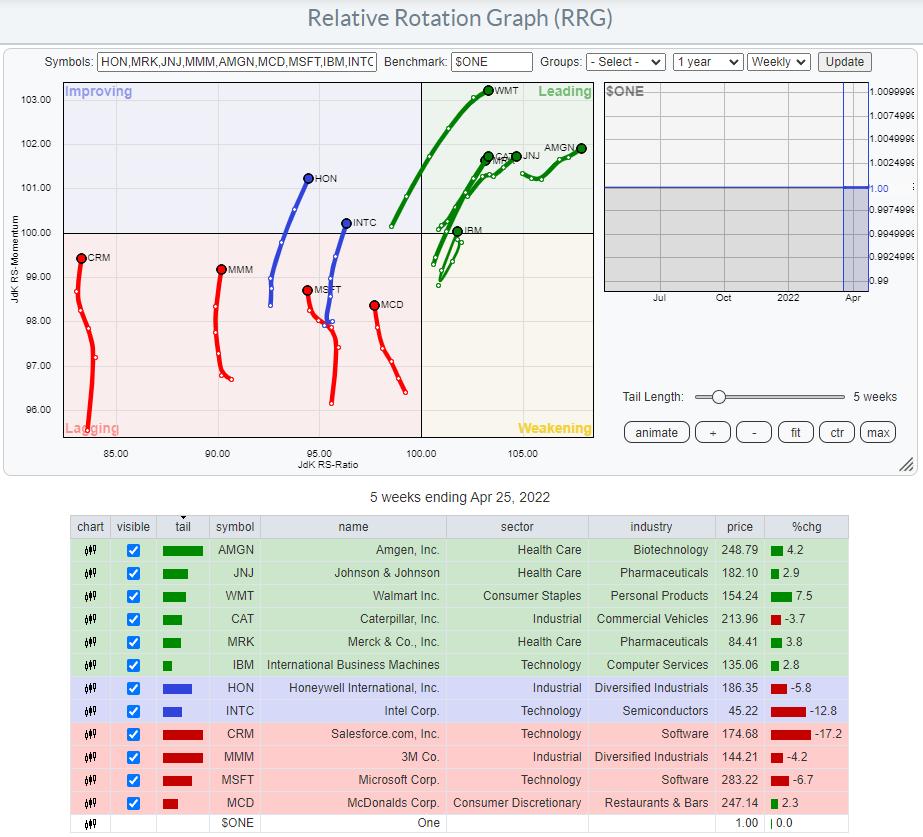Sort table by %chg column header
The width and height of the screenshot is (923, 837).
[805, 527]
